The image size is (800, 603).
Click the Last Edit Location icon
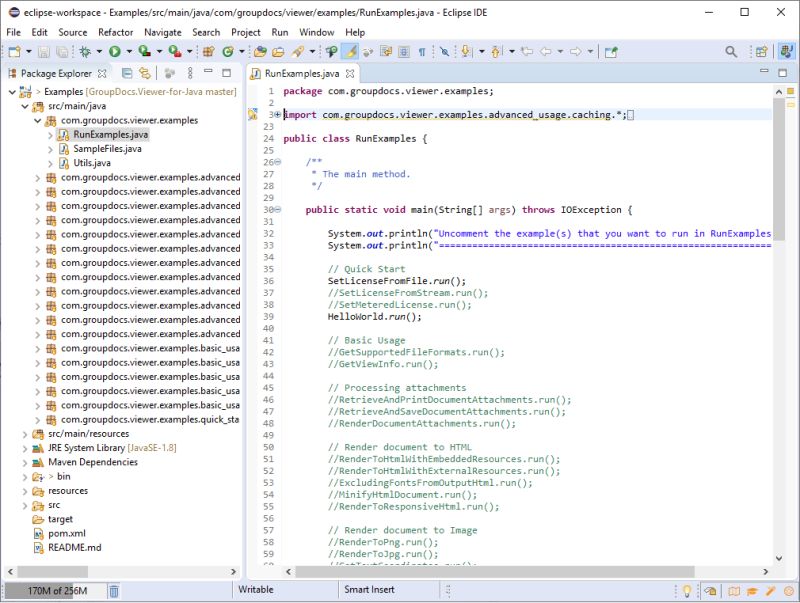click(527, 52)
